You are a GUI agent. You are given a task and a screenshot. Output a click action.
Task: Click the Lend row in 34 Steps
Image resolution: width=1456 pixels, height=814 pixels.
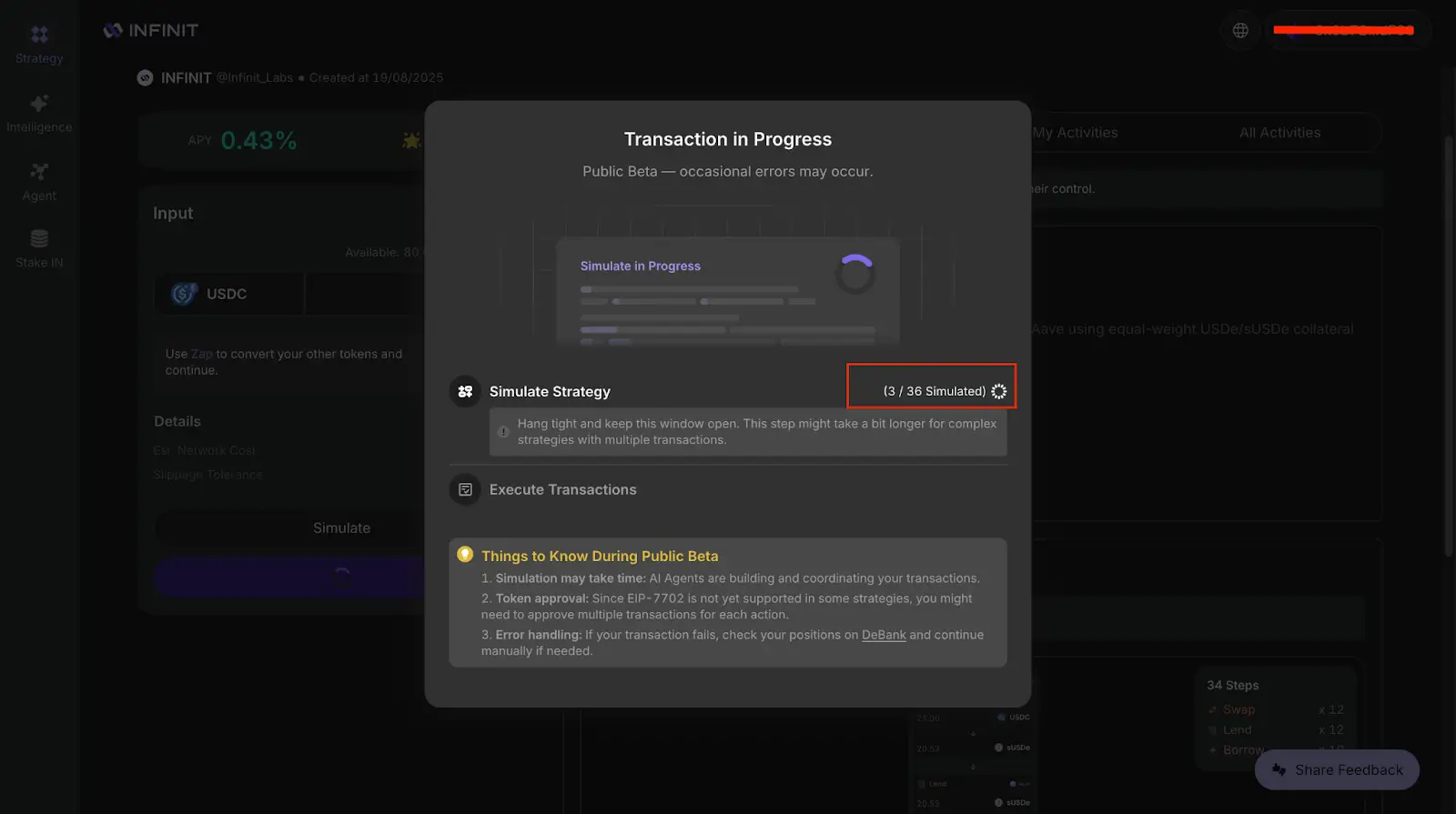click(1276, 729)
